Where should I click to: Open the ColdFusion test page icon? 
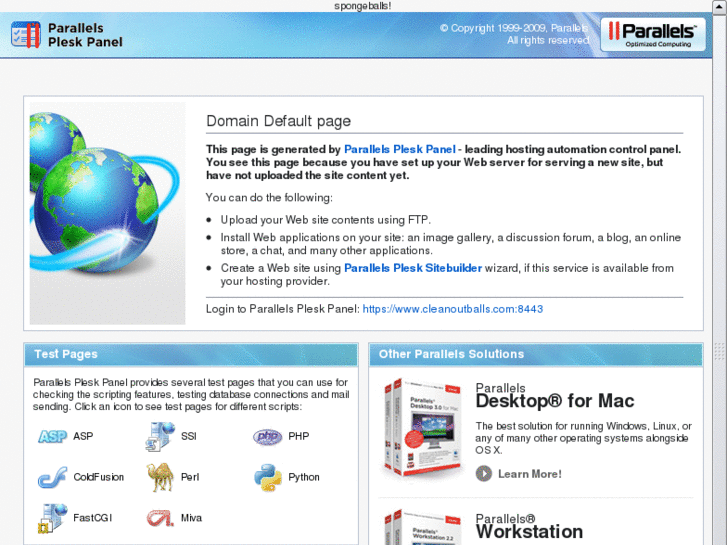pyautogui.click(x=52, y=477)
